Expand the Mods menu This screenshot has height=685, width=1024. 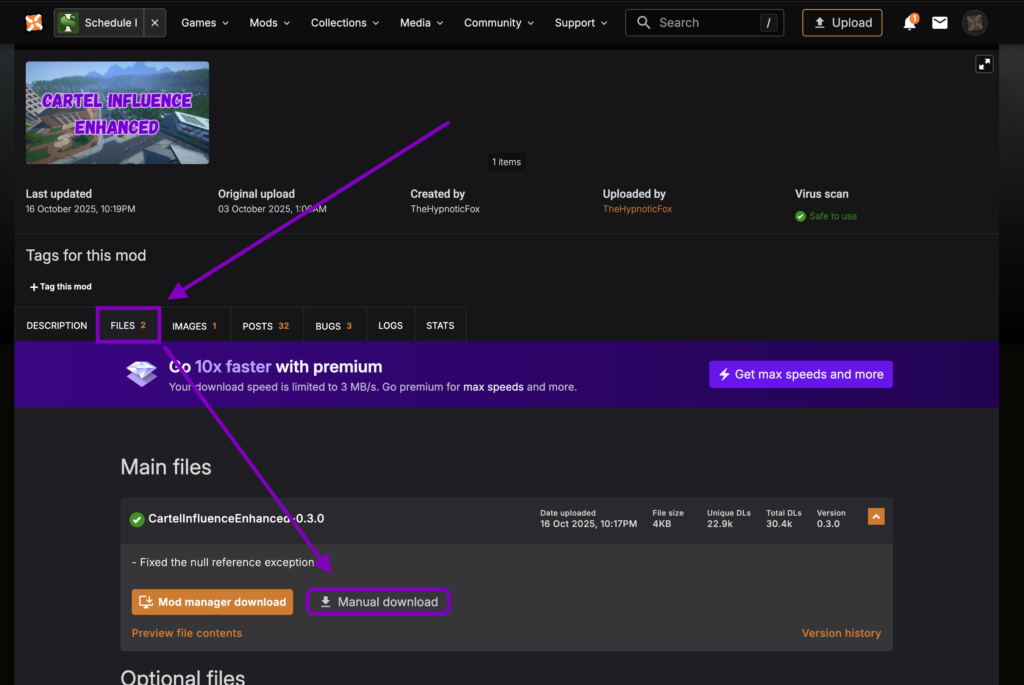tap(269, 23)
